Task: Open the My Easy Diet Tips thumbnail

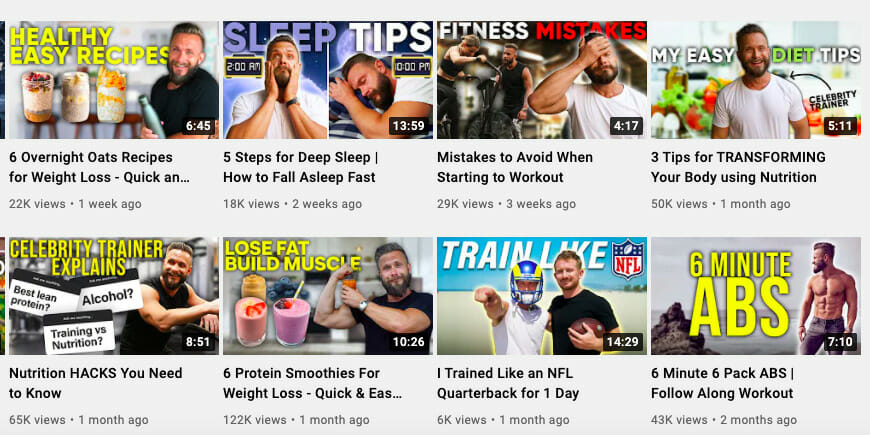Action: point(756,80)
